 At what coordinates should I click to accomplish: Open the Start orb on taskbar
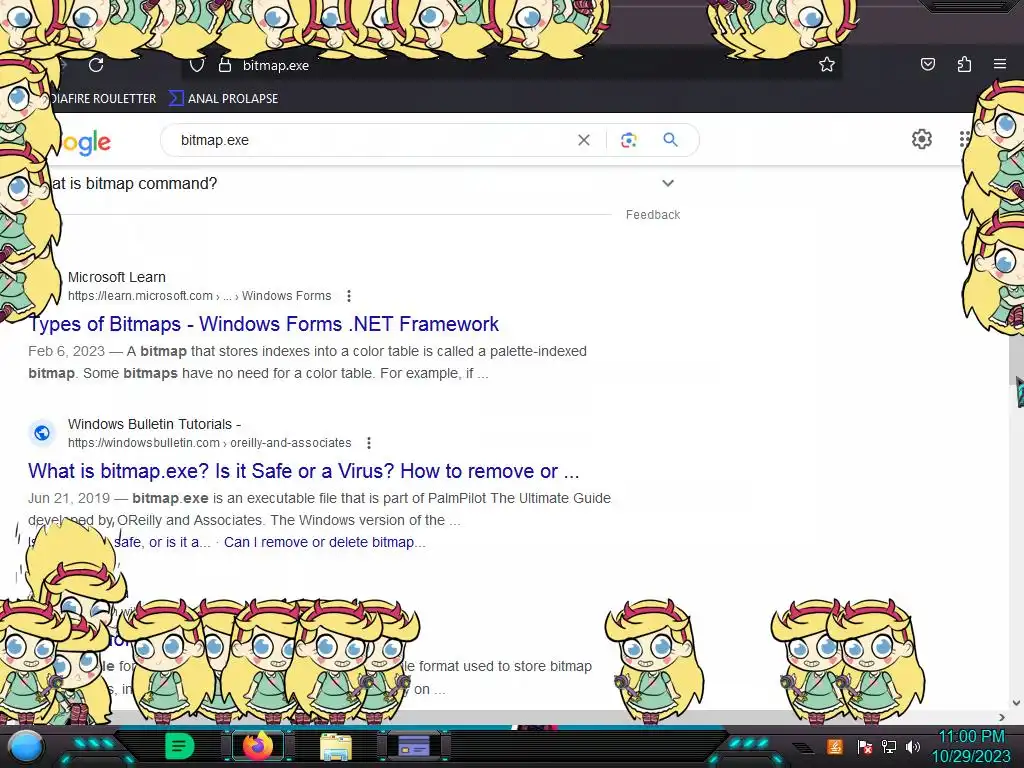(x=26, y=746)
